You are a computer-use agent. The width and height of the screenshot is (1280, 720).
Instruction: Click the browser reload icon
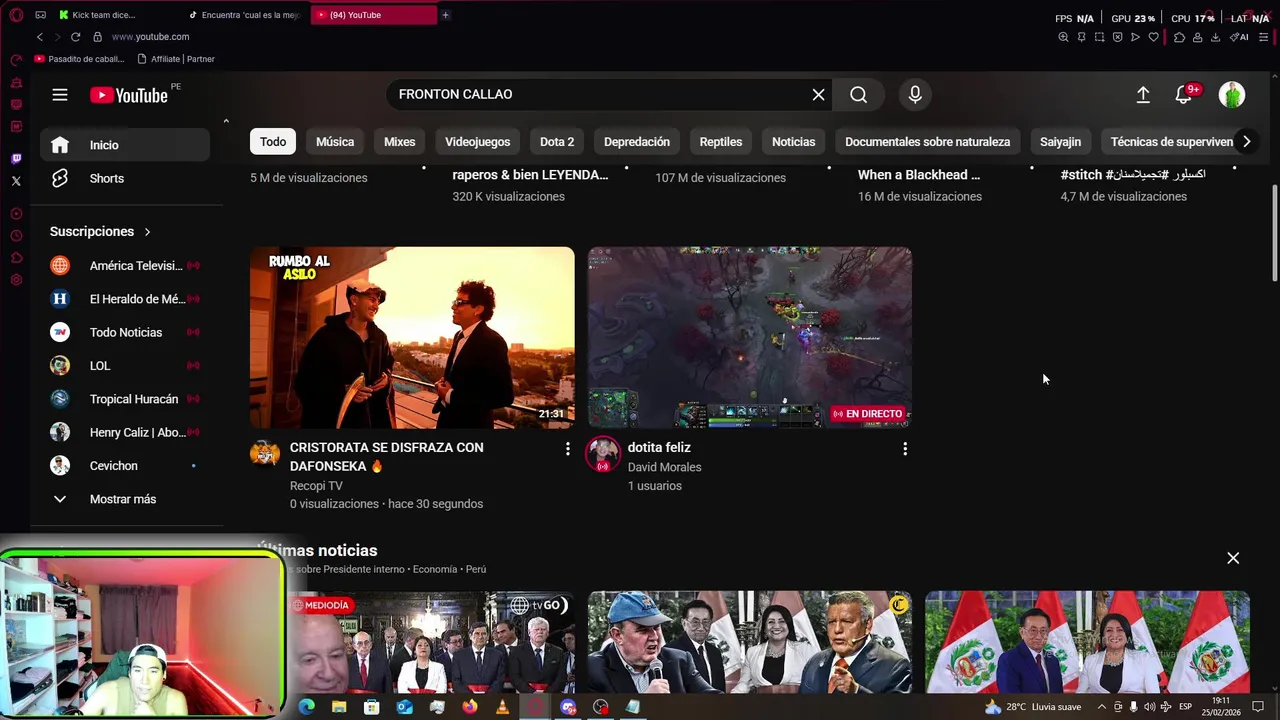click(75, 37)
